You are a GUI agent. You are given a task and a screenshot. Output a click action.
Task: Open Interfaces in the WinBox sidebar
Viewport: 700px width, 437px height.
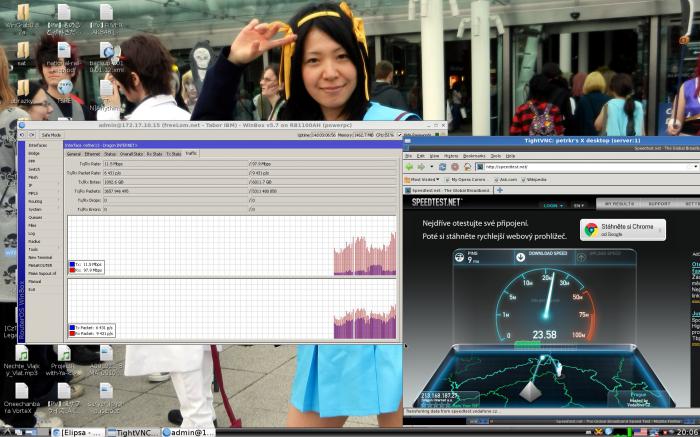coord(38,146)
